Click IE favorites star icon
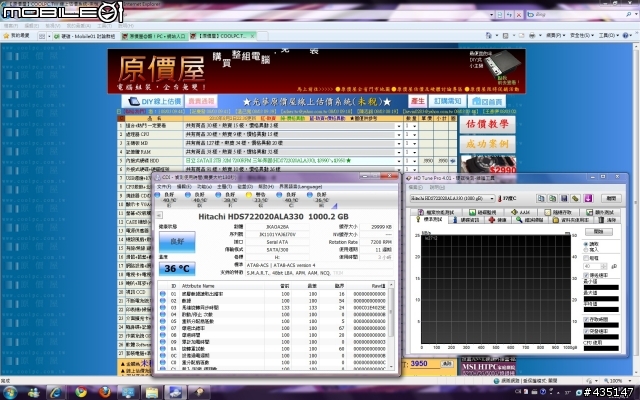The image size is (640, 400). pos(6,36)
